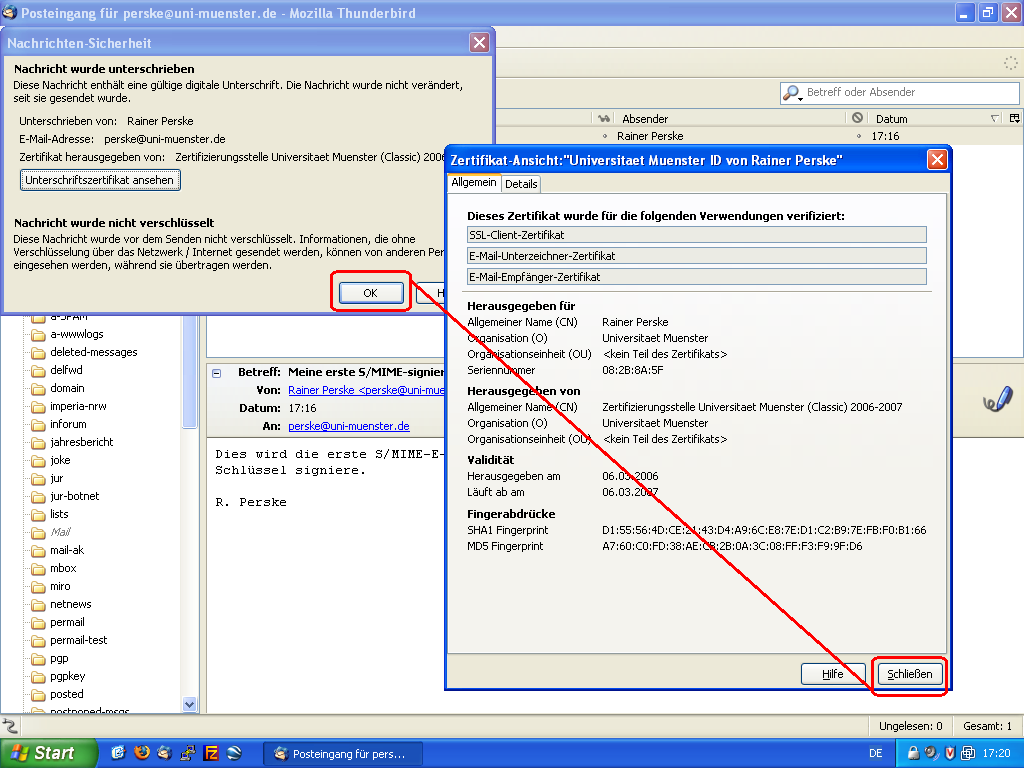This screenshot has height=768, width=1024.
Task: Click Schließen in the certificate dialog
Action: pyautogui.click(x=909, y=674)
